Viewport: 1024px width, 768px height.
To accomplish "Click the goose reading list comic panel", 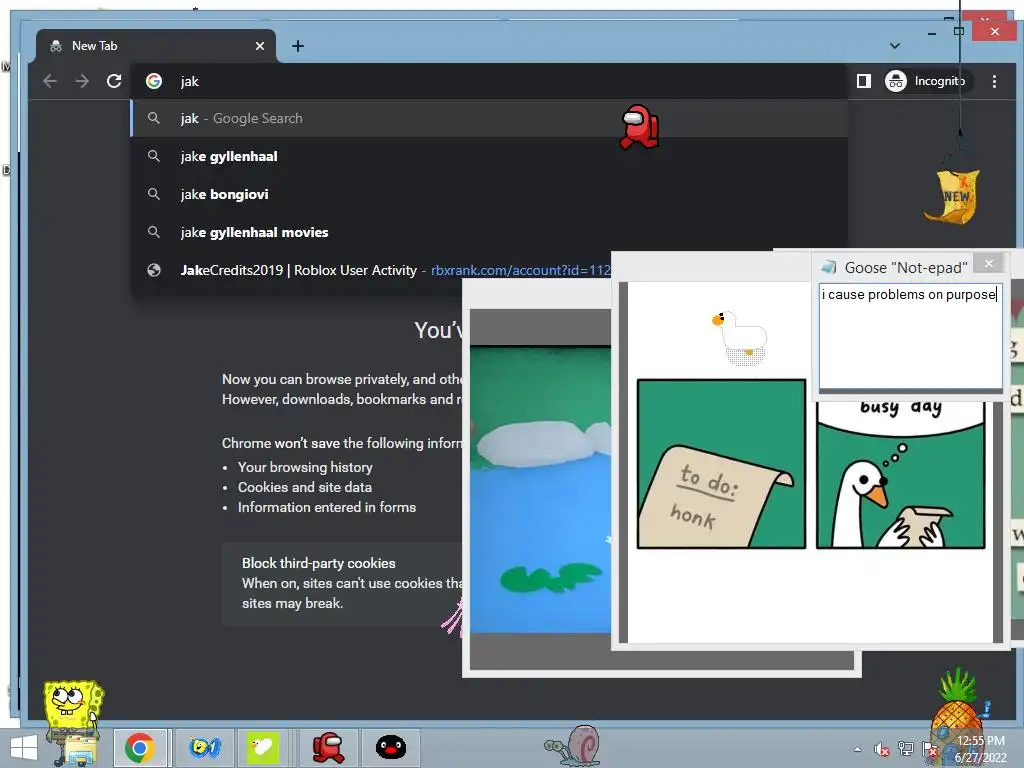I will coord(901,475).
